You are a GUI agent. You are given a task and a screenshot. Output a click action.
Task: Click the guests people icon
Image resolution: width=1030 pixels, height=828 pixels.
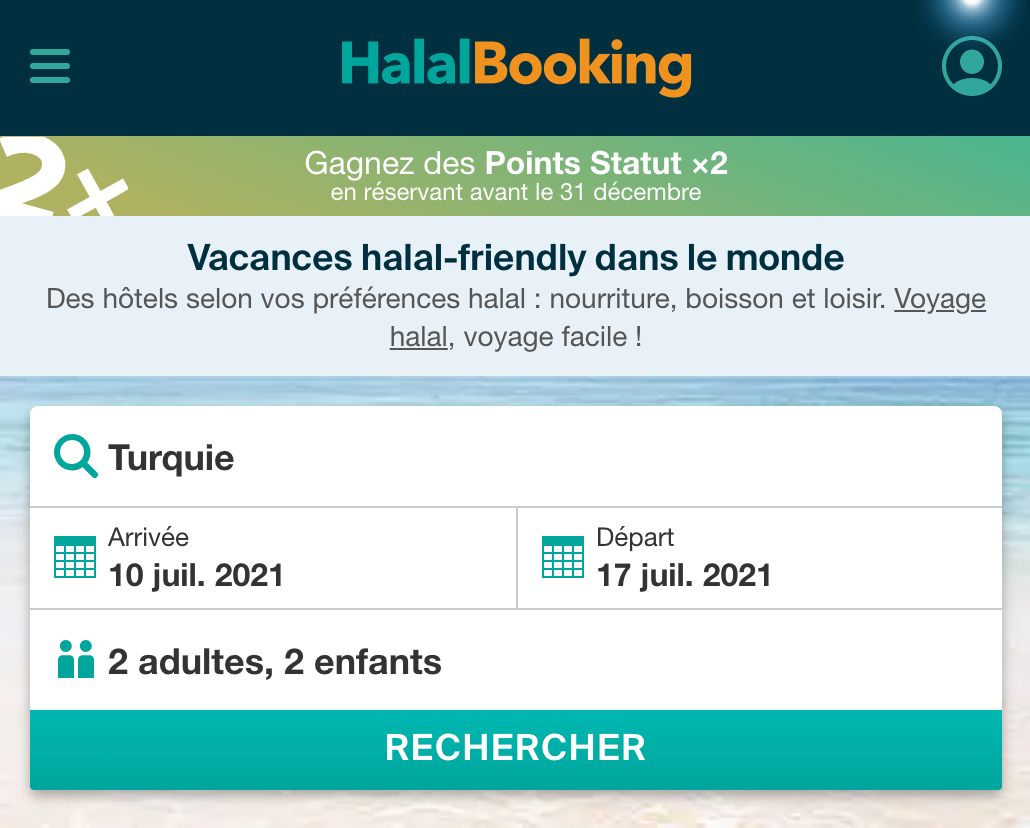[76, 660]
